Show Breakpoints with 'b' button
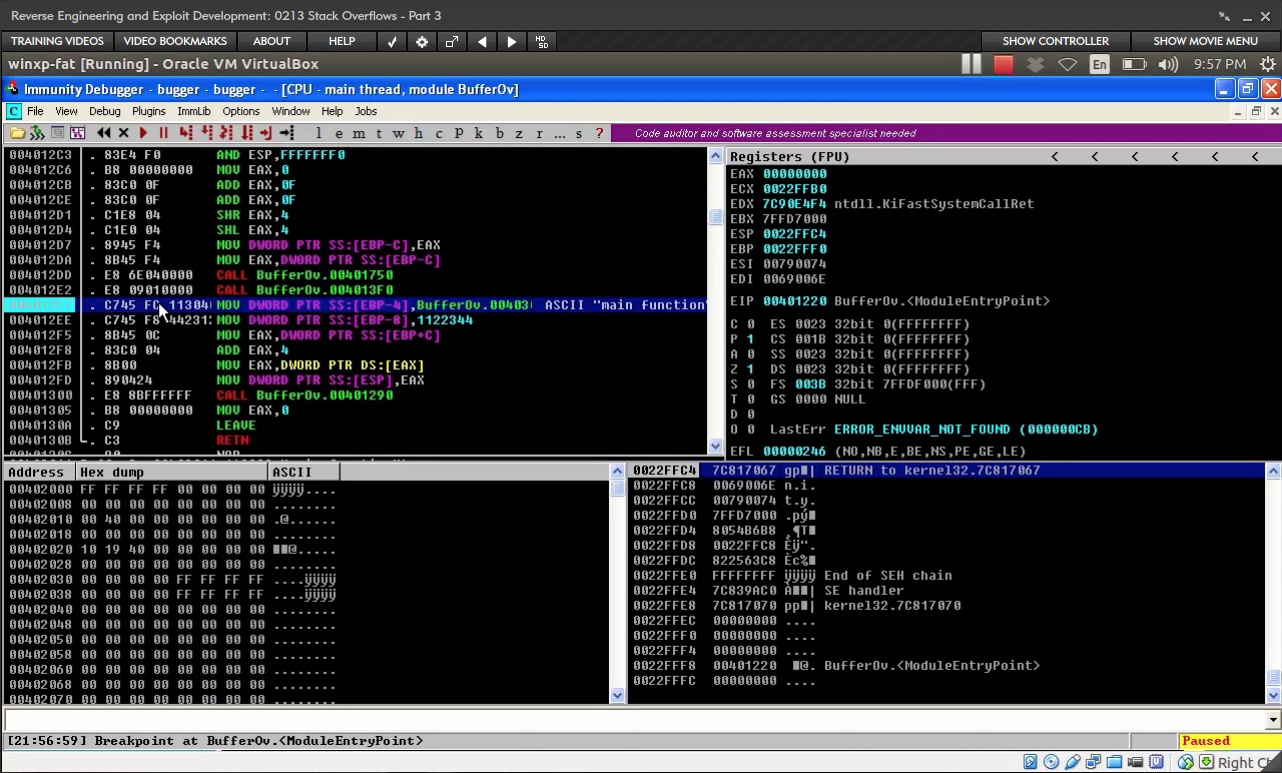This screenshot has height=773, width=1282. point(499,133)
